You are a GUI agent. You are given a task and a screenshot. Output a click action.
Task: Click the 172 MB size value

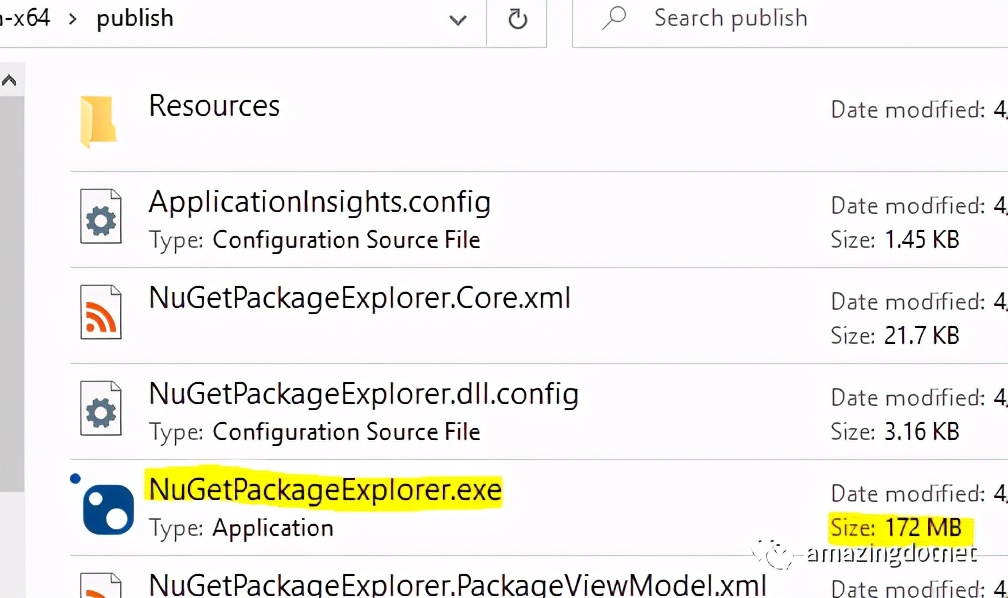point(922,527)
